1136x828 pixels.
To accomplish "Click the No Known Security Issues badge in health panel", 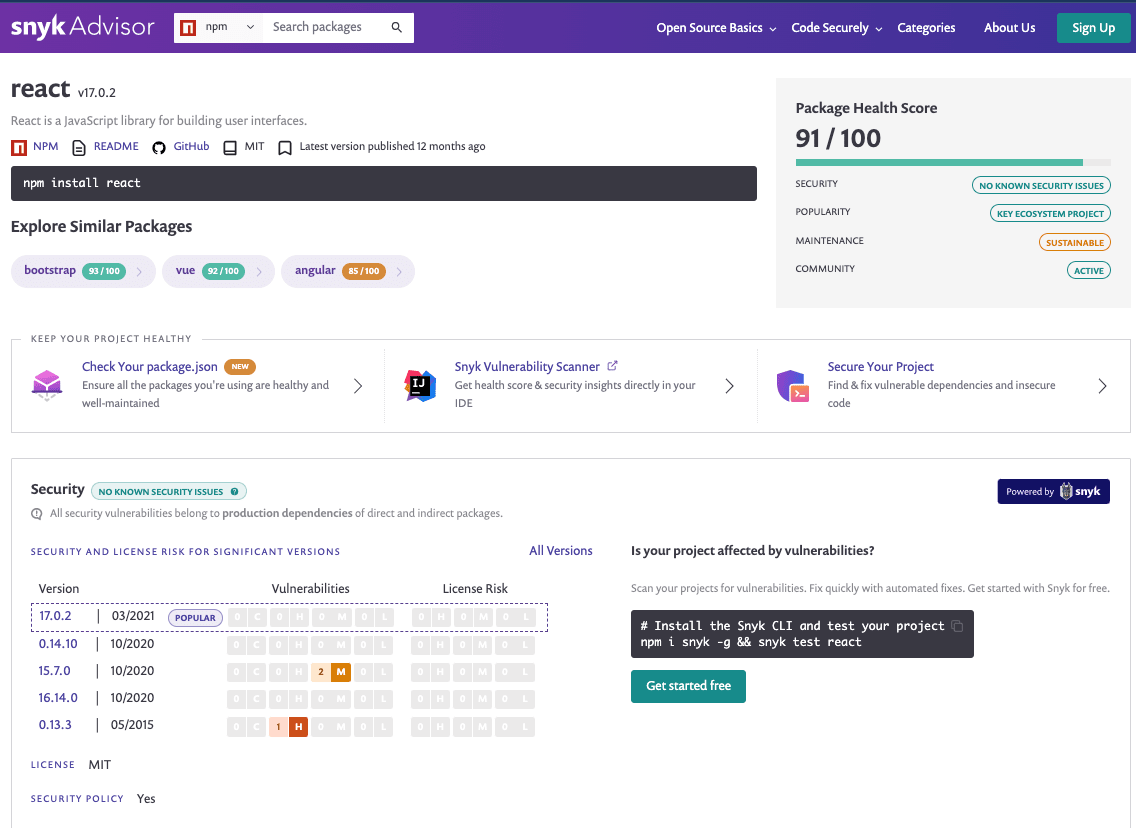I will click(1041, 185).
